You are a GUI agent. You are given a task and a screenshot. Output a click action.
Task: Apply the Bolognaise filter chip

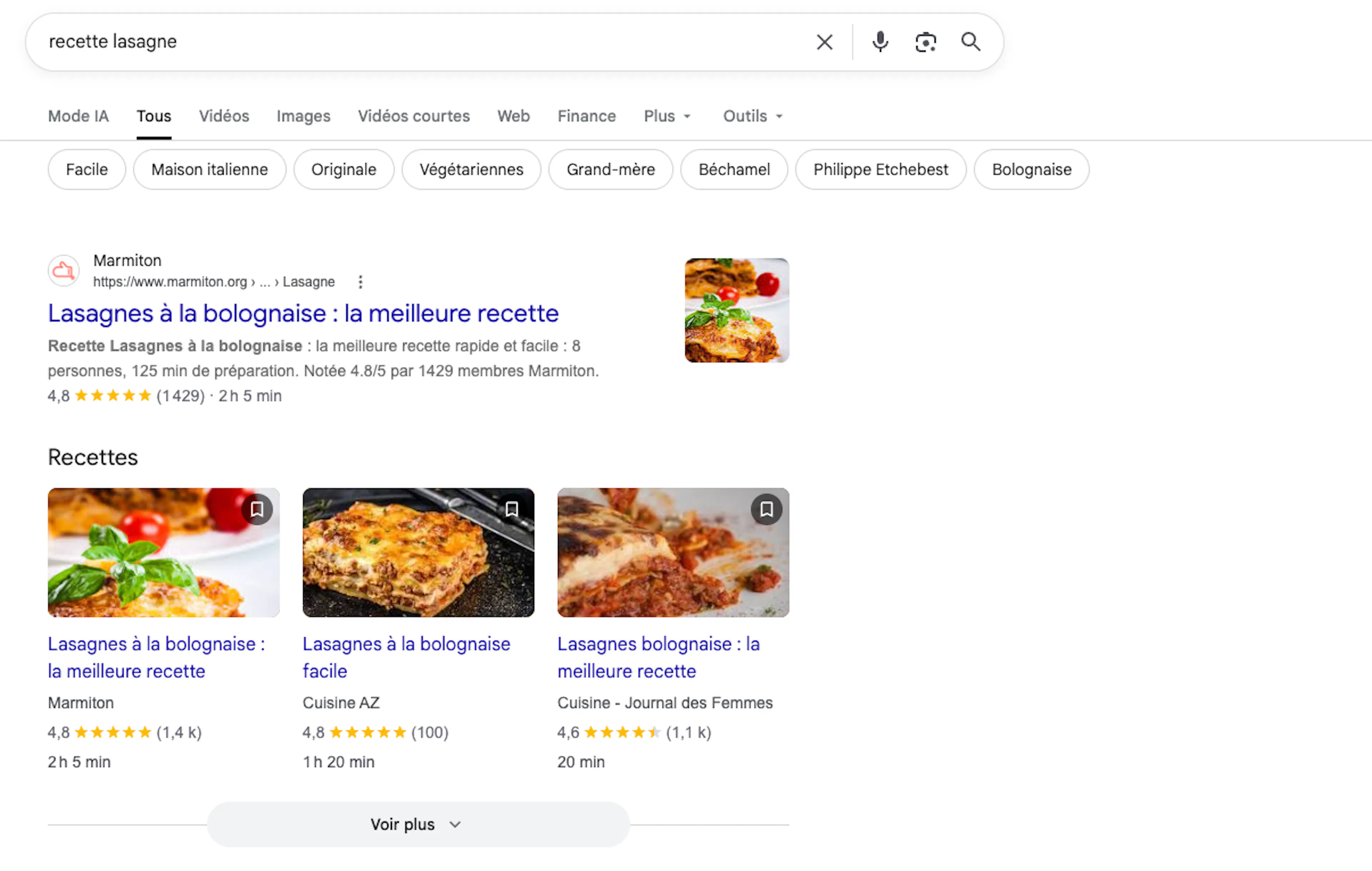click(x=1031, y=170)
